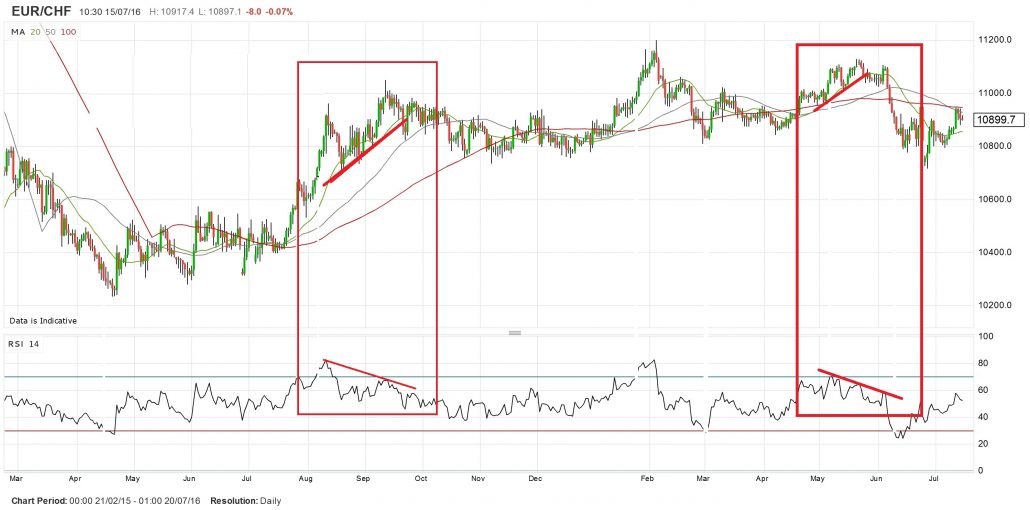Click the RSI axis label 60
This screenshot has width=1030, height=510.
pyautogui.click(x=984, y=390)
